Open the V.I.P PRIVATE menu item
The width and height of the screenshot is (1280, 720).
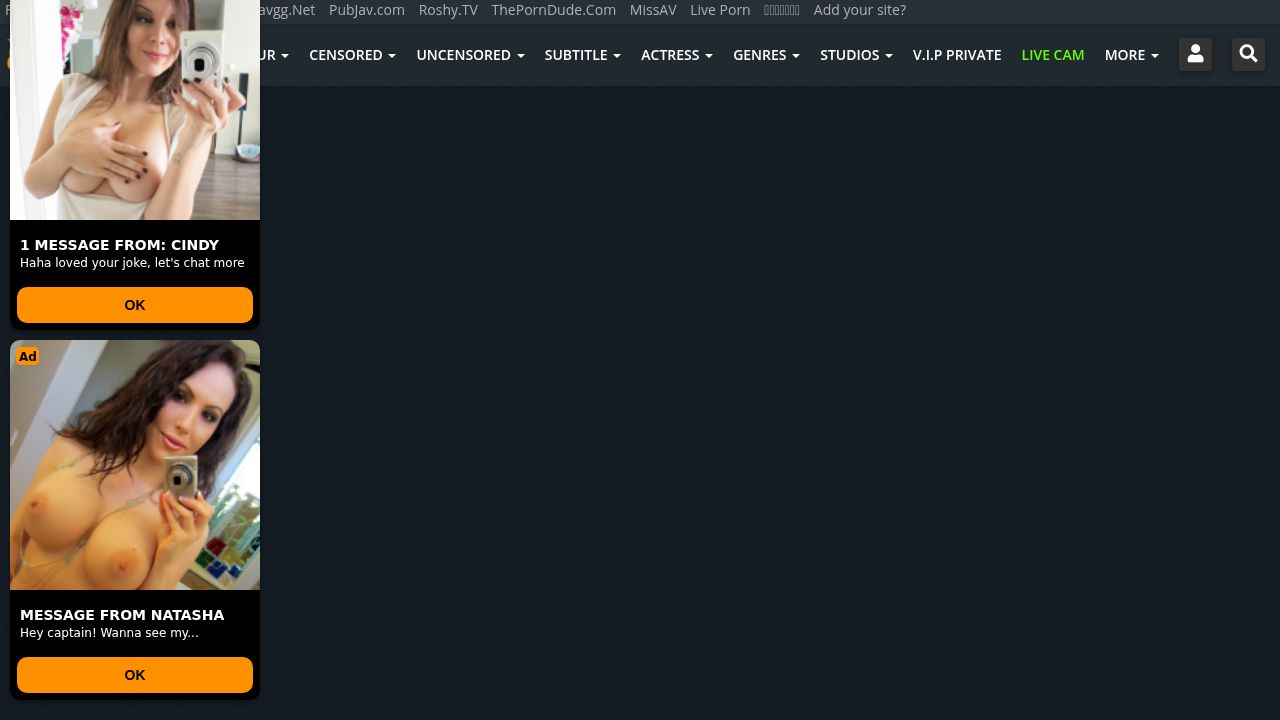tap(957, 55)
